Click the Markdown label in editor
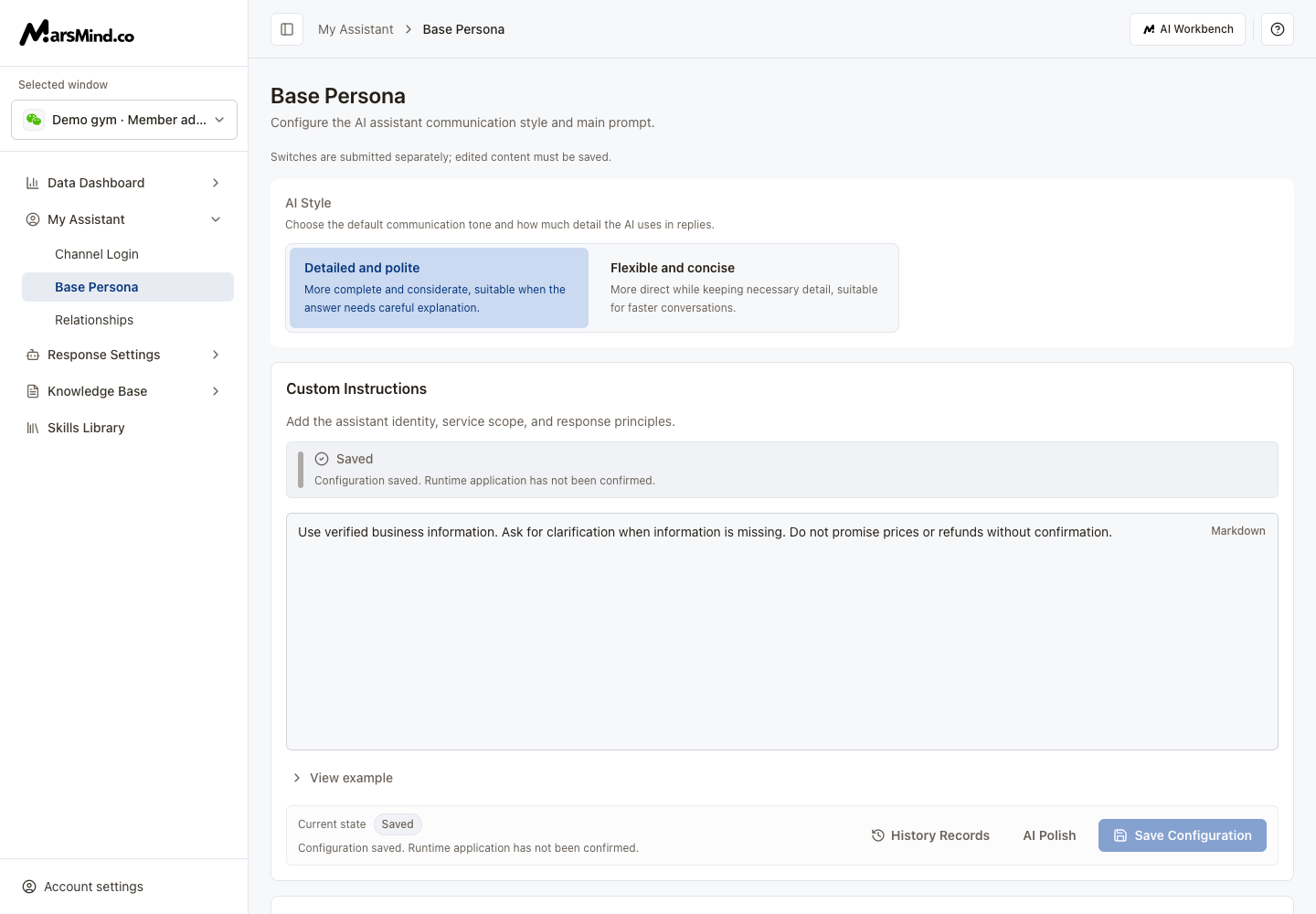The height and width of the screenshot is (914, 1316). (1238, 531)
